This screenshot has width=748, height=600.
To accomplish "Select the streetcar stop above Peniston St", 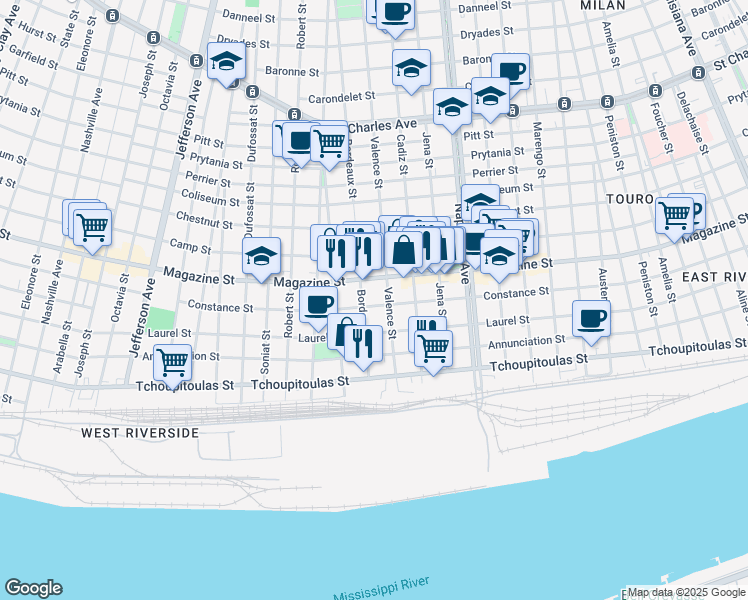I will pos(607,101).
